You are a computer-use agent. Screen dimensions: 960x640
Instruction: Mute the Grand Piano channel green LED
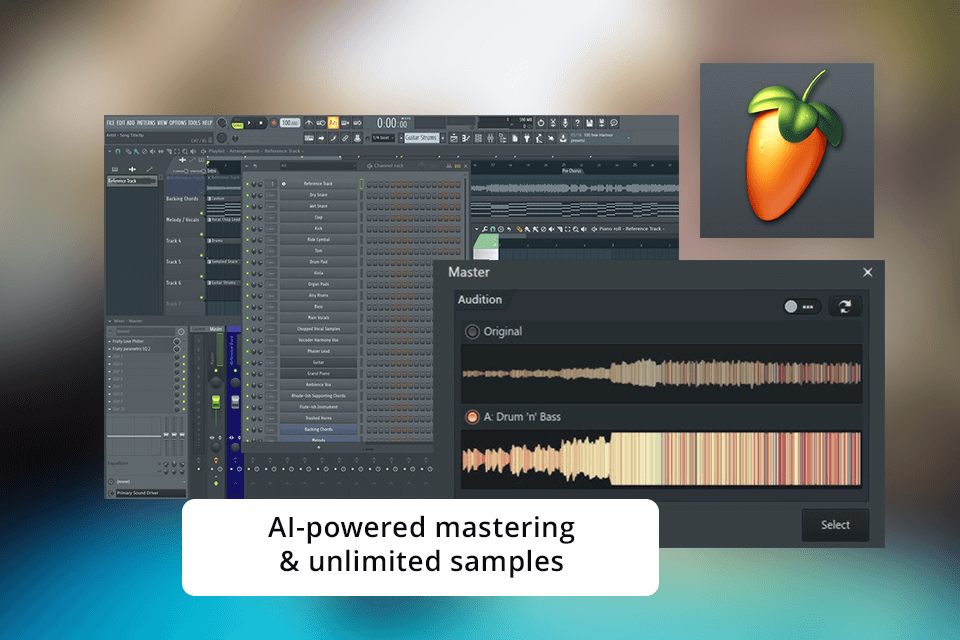[247, 374]
